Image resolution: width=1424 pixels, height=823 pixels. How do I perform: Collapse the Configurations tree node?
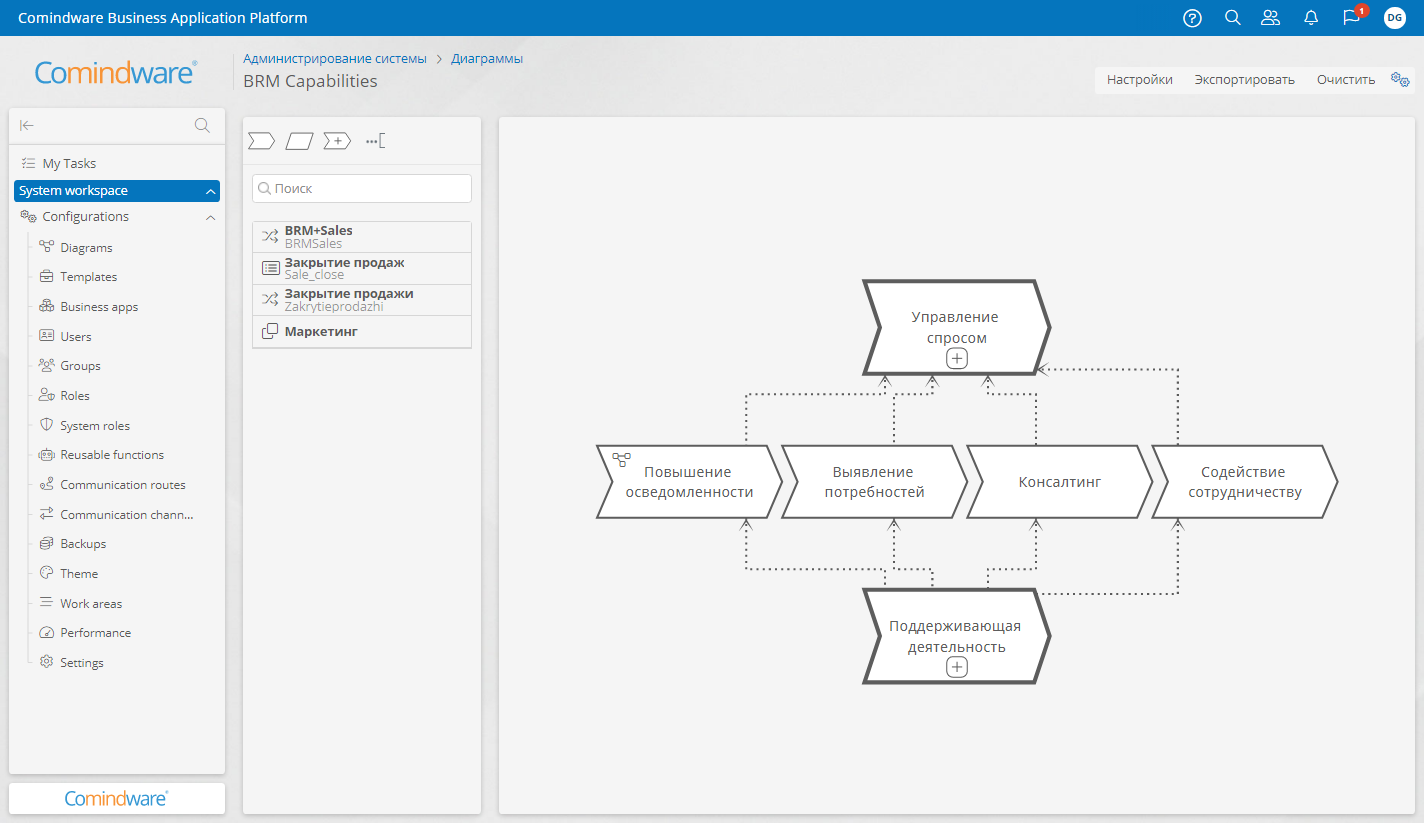[210, 217]
